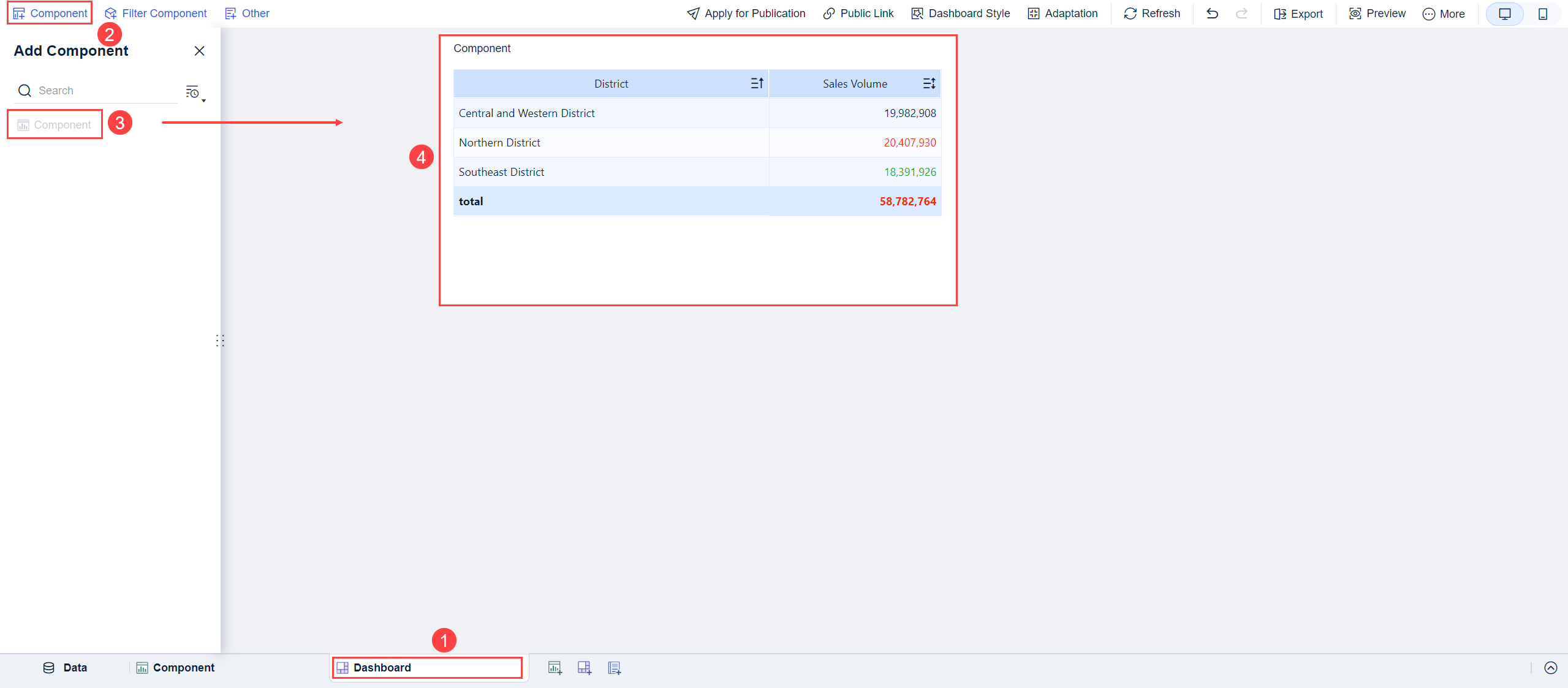Click the first add-component icon in bottom bar
Image resolution: width=1568 pixels, height=688 pixels.
555,668
